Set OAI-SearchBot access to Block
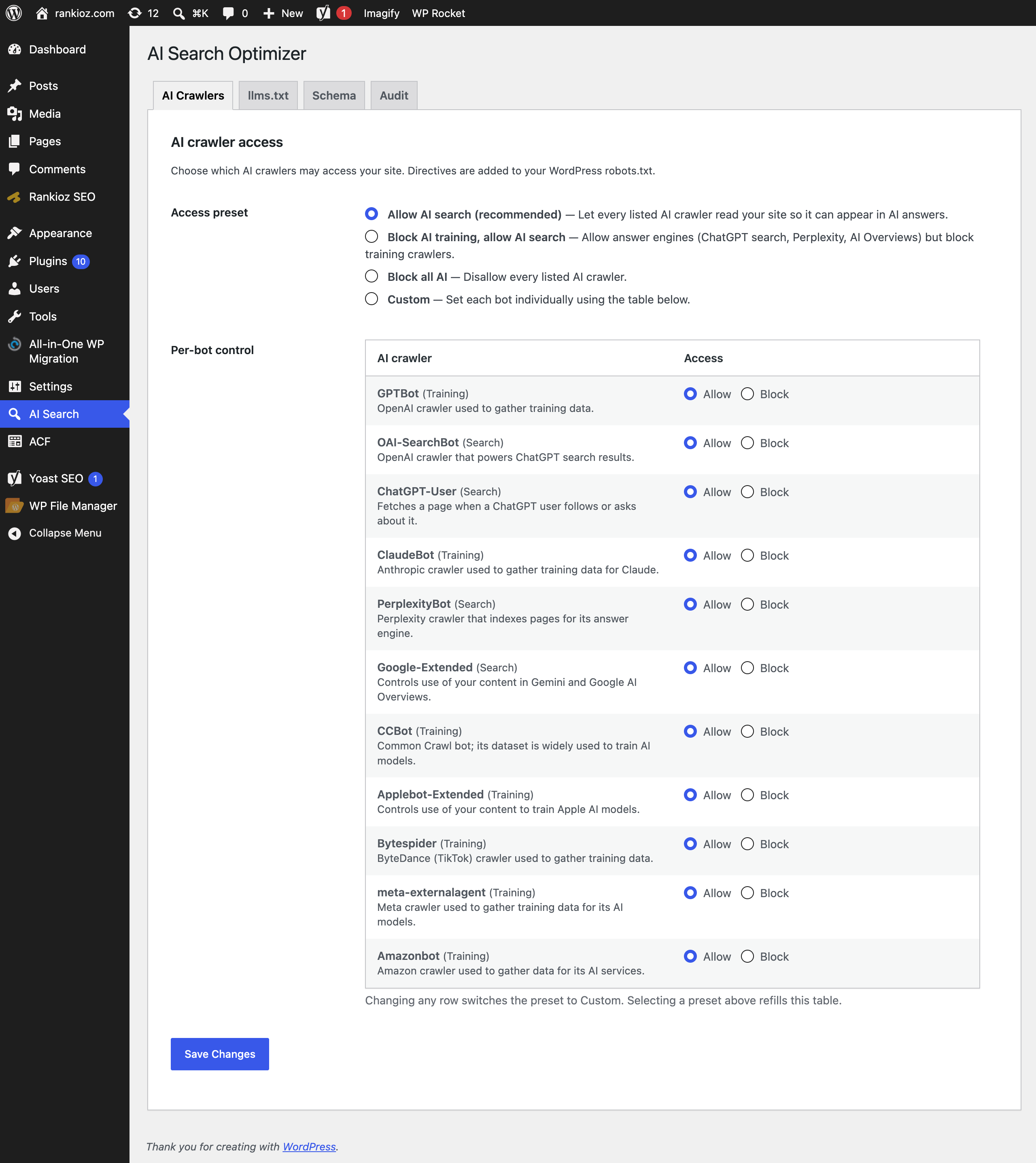Image resolution: width=1036 pixels, height=1163 pixels. [x=747, y=443]
